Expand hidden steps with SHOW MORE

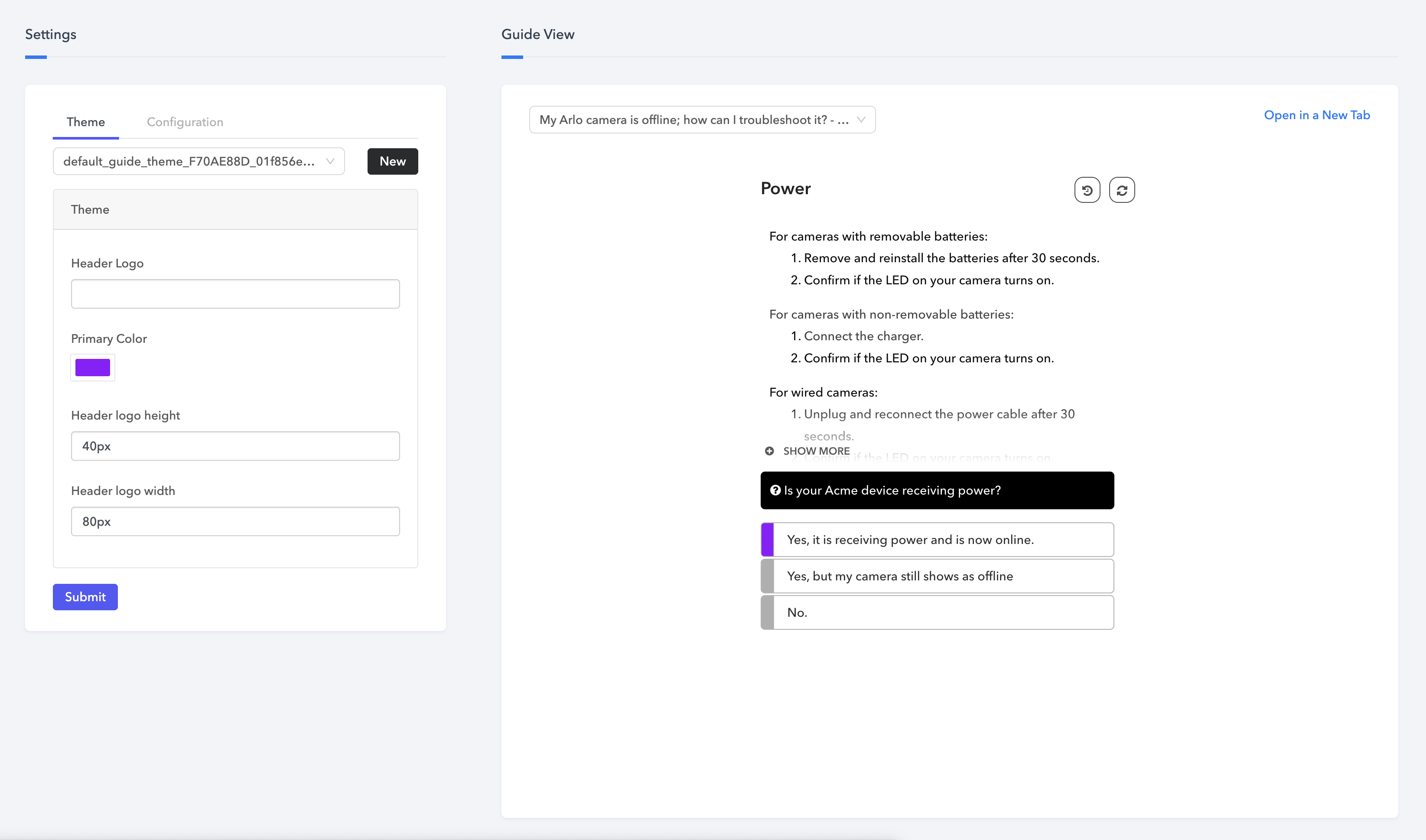815,451
